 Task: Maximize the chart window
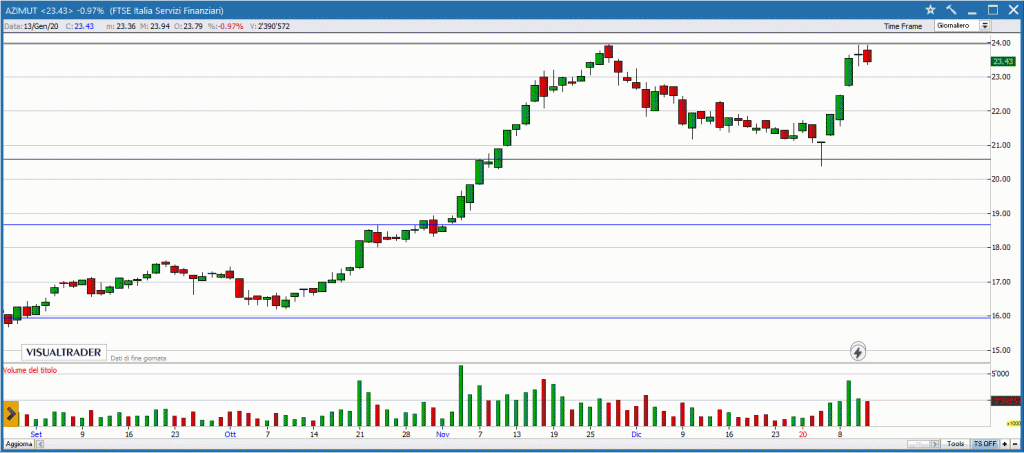[x=993, y=9]
